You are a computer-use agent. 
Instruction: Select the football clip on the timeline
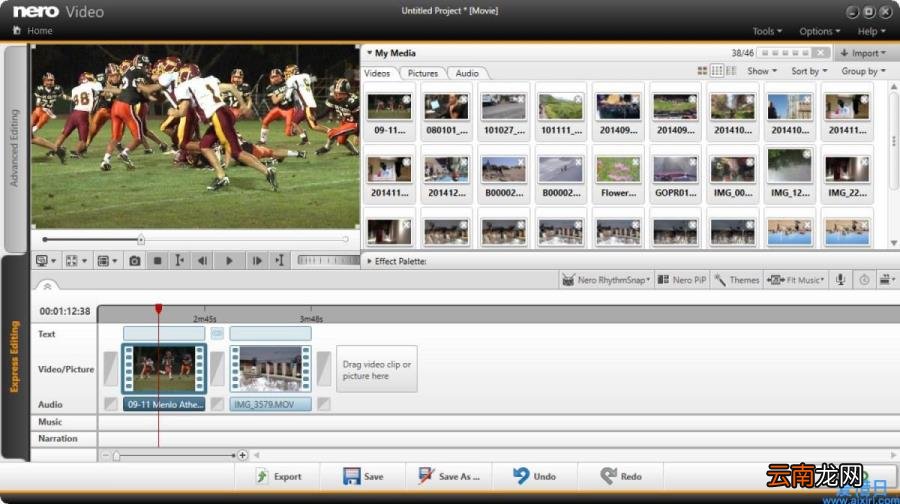click(164, 368)
